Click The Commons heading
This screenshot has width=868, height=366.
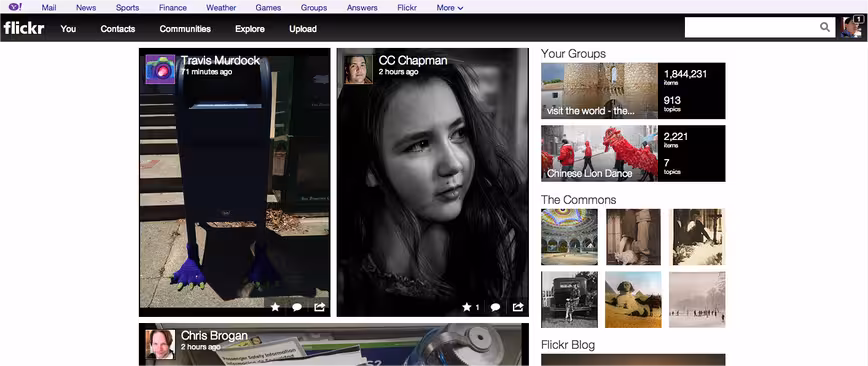pos(578,199)
